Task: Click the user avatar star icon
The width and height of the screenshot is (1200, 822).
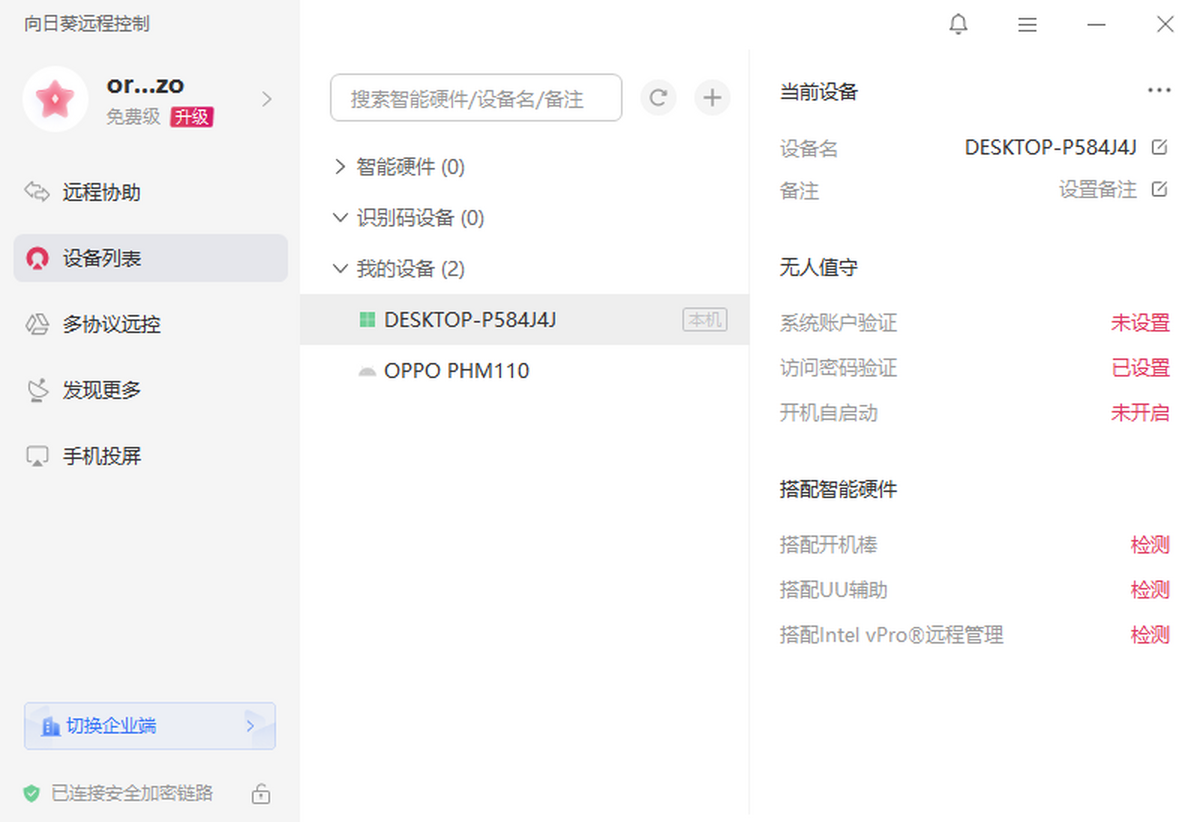Action: coord(55,99)
